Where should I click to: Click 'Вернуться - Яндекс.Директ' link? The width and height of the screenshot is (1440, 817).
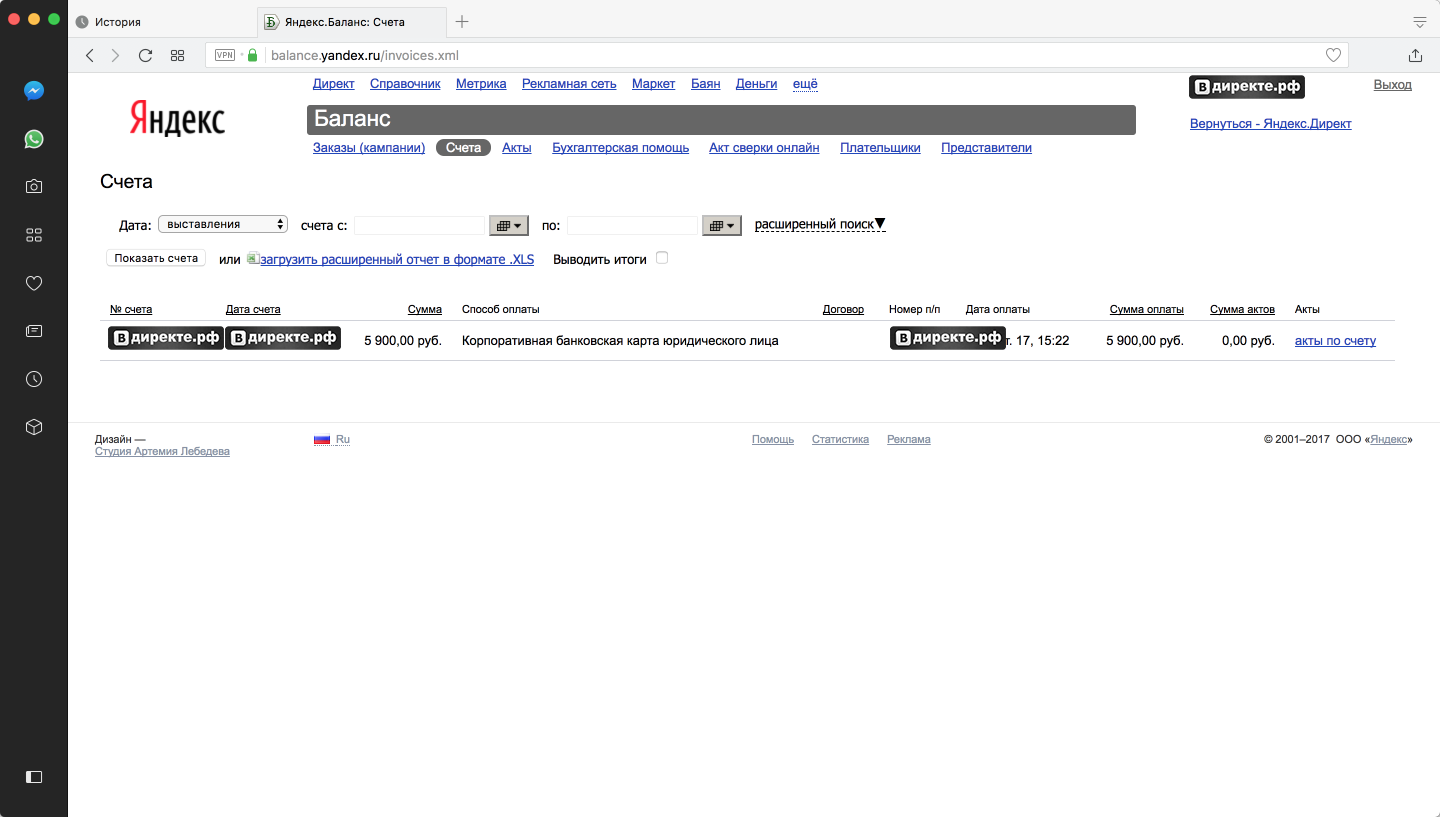[x=1270, y=124]
